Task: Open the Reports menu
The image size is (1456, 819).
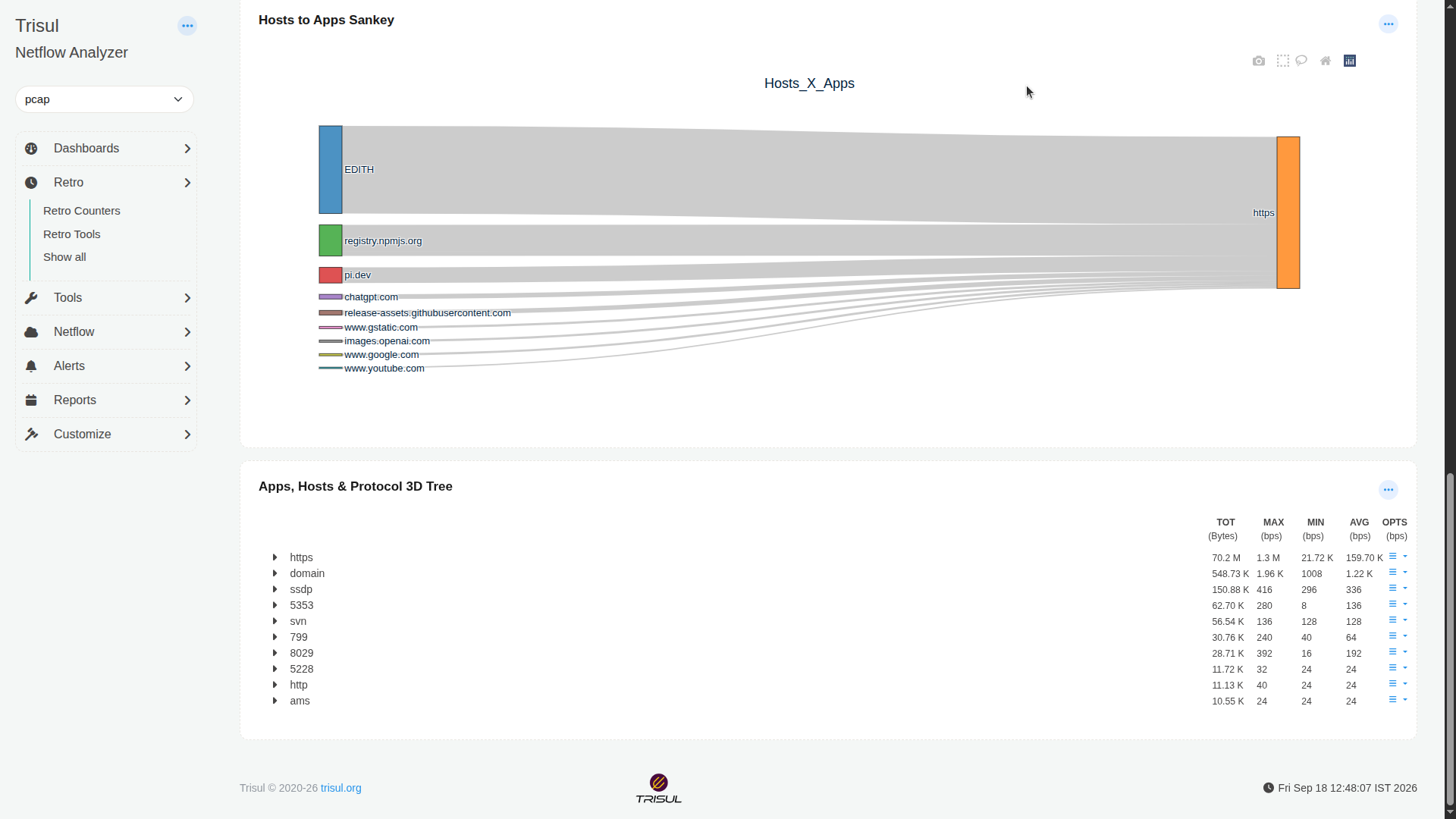Action: [x=106, y=400]
